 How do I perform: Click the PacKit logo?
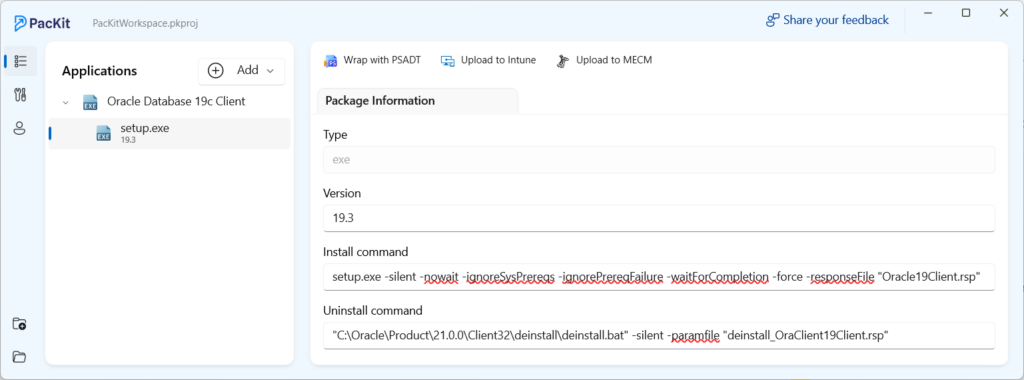pos(42,24)
